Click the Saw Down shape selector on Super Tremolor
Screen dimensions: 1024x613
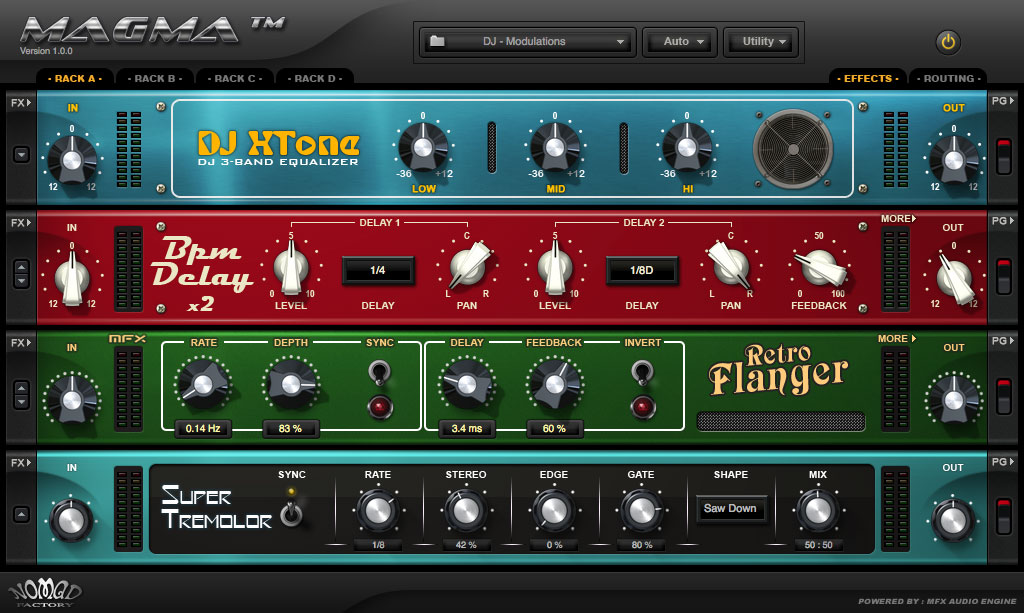[730, 508]
